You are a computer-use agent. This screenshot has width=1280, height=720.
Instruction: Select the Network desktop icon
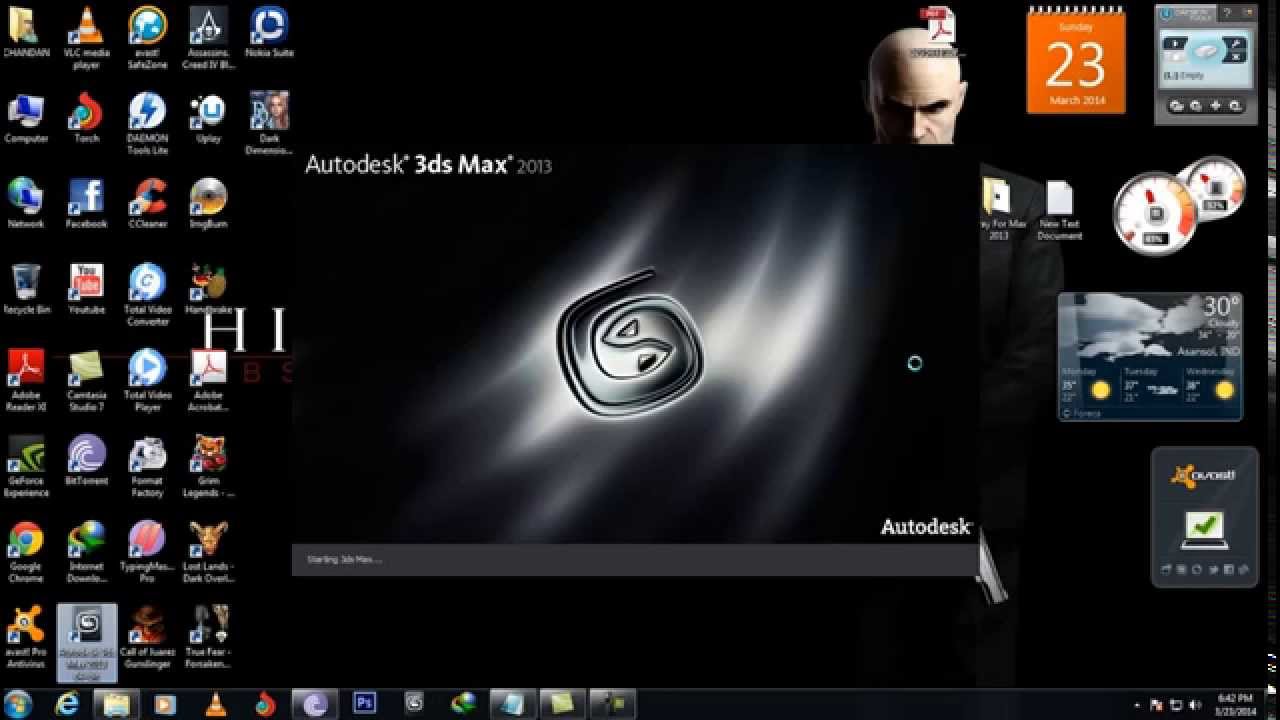pos(26,203)
